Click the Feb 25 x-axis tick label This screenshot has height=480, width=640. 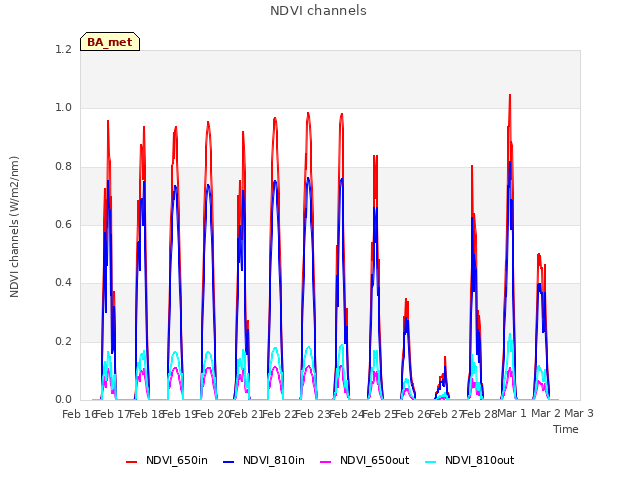point(379,414)
